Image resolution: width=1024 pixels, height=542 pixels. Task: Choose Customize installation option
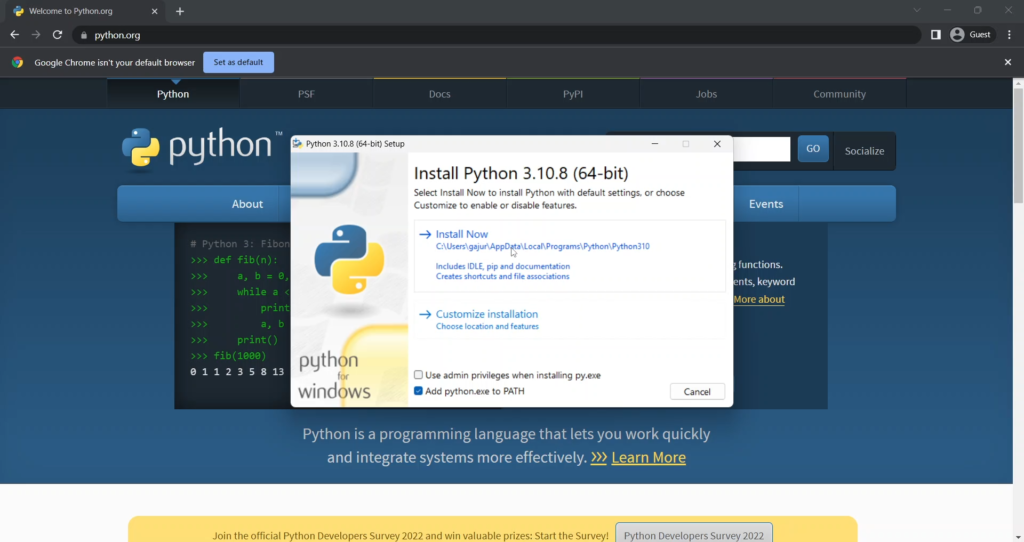569,319
